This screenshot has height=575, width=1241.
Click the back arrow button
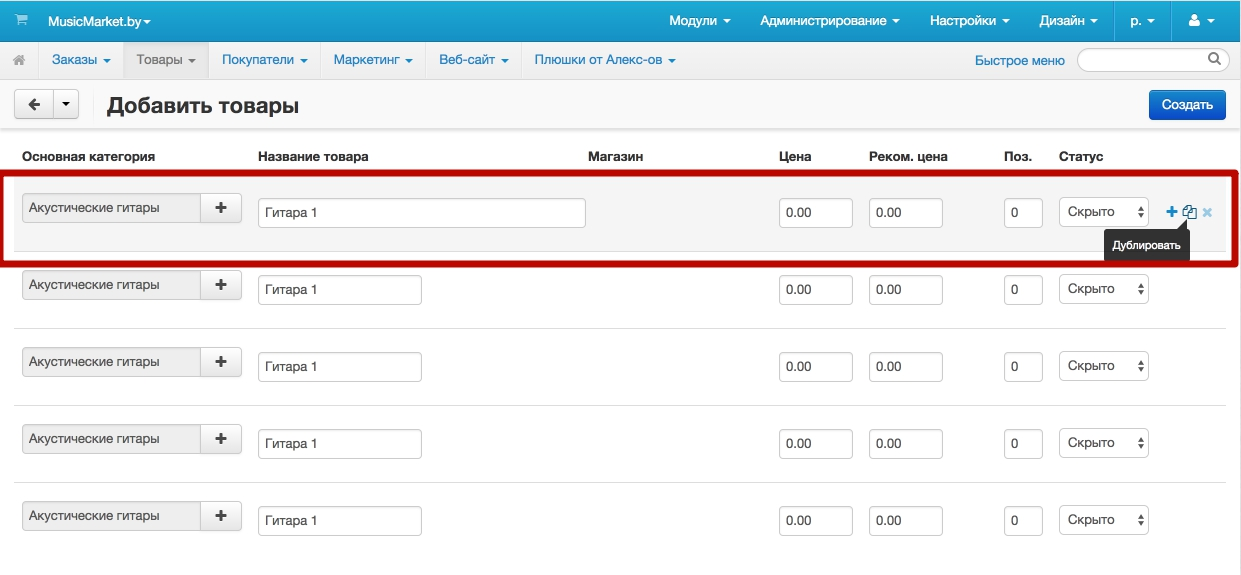tap(34, 105)
